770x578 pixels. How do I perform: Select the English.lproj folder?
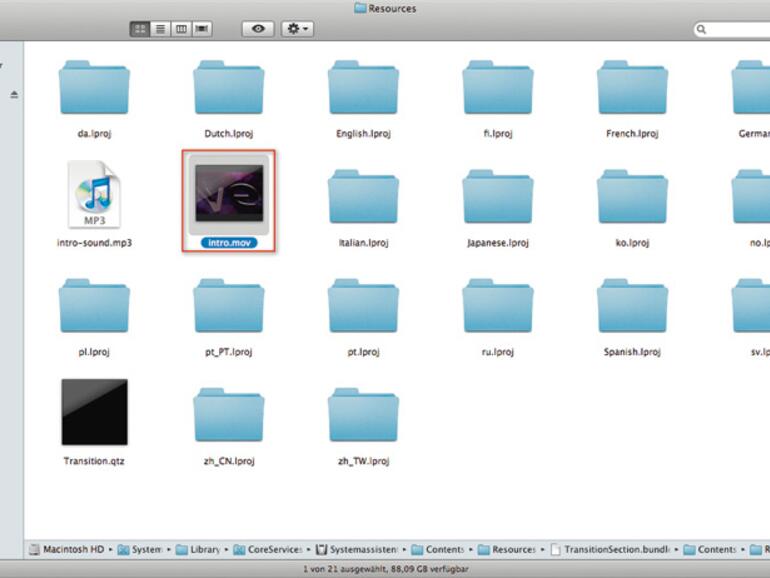[363, 87]
